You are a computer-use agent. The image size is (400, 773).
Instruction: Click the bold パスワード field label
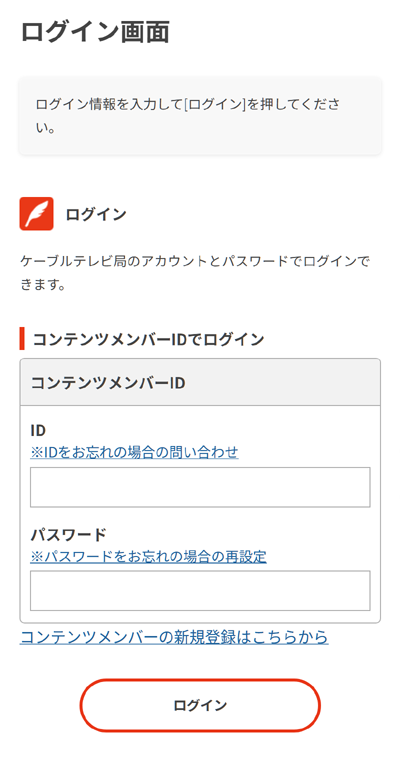click(68, 534)
